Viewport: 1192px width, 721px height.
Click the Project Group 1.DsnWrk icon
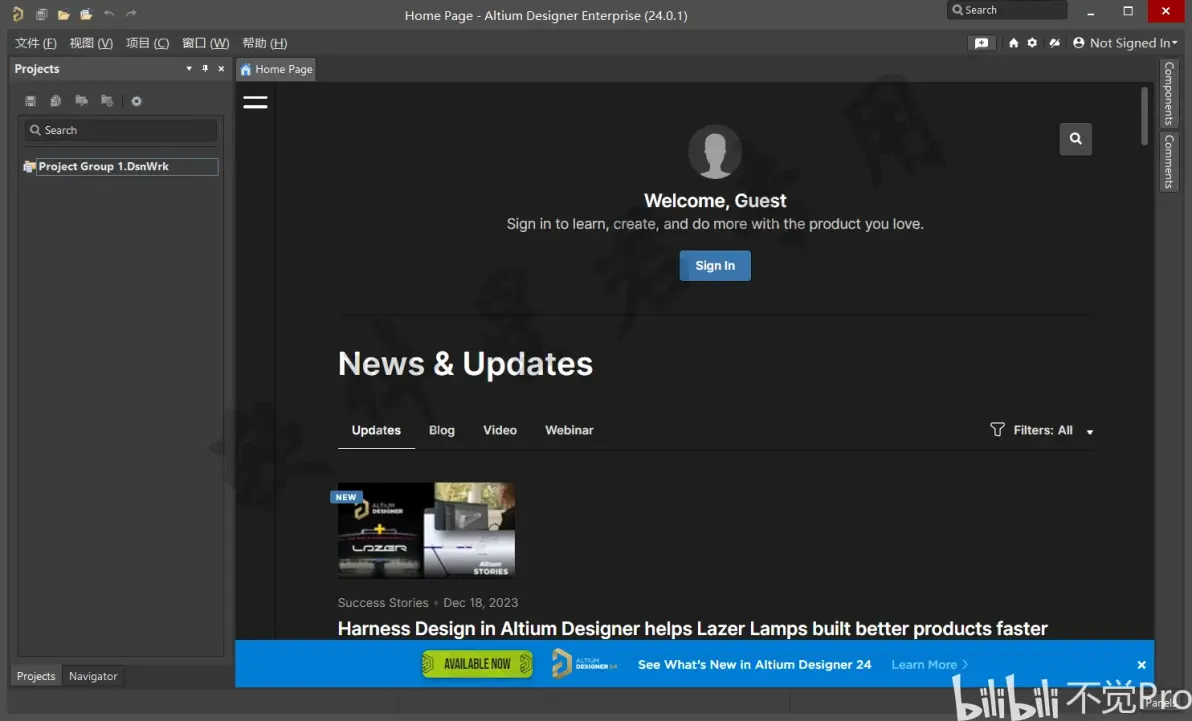click(29, 167)
